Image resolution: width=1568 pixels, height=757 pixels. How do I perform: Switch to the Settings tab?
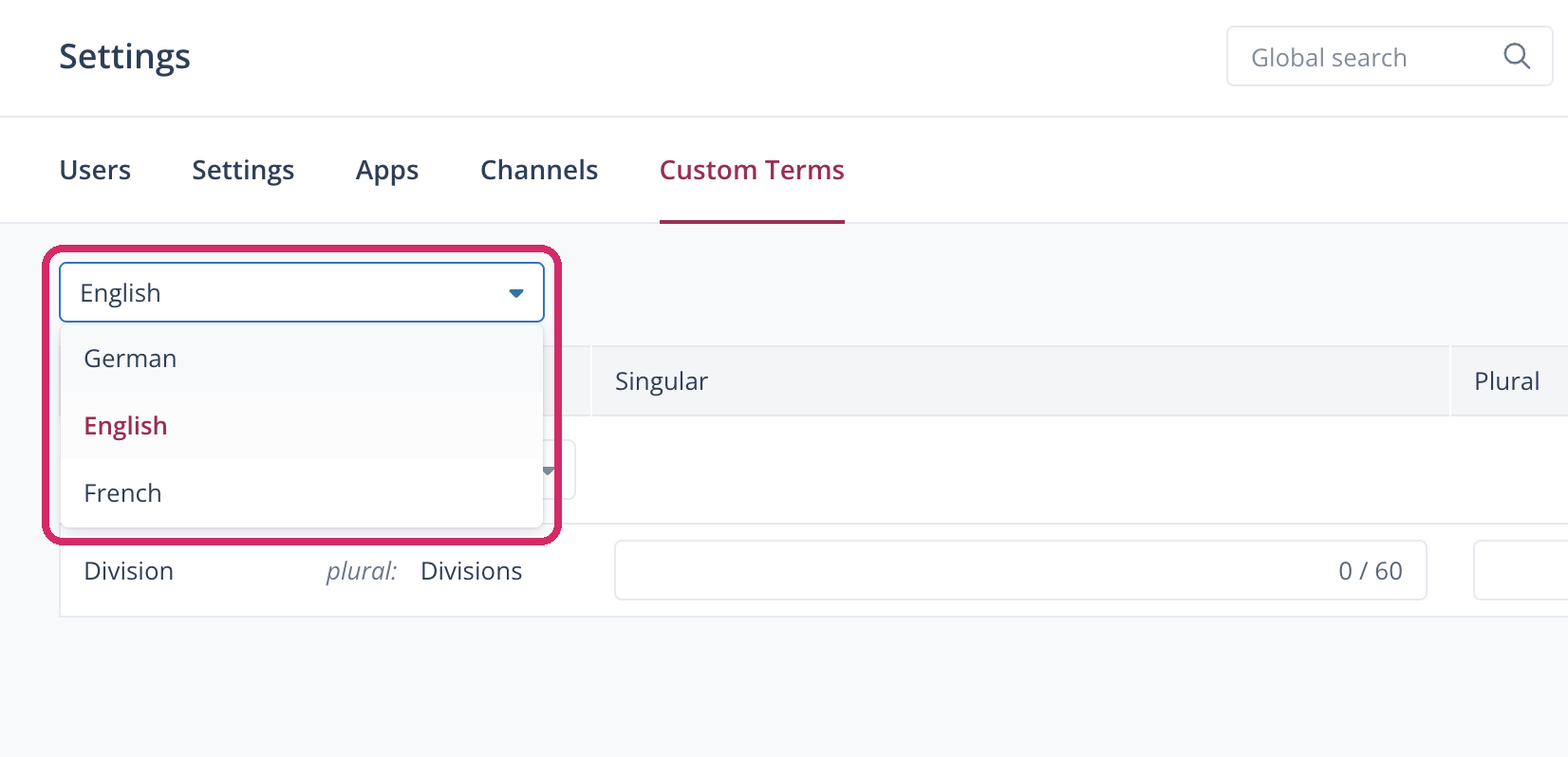tap(243, 170)
